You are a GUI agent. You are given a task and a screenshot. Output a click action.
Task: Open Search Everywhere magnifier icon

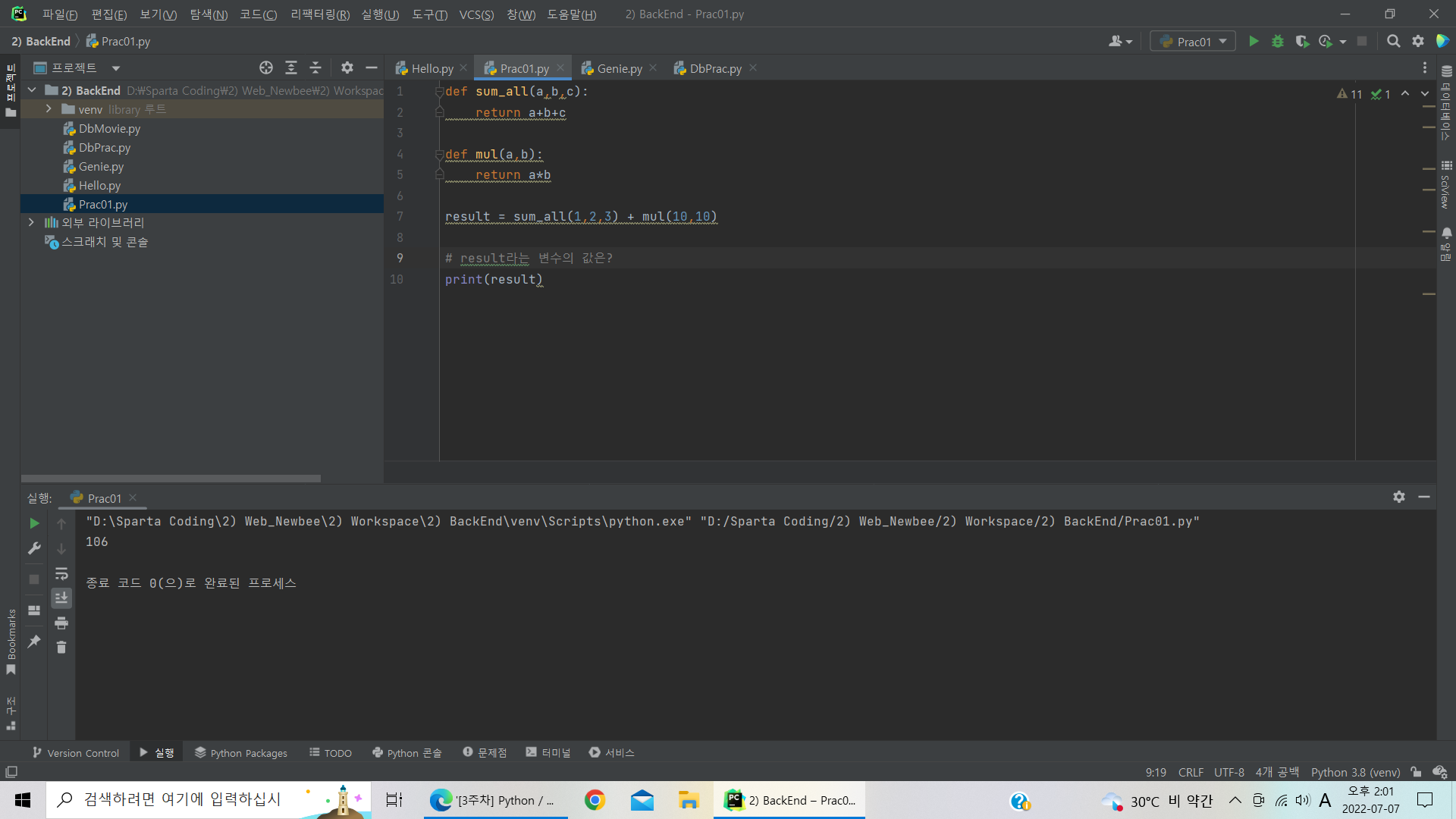(x=1393, y=42)
